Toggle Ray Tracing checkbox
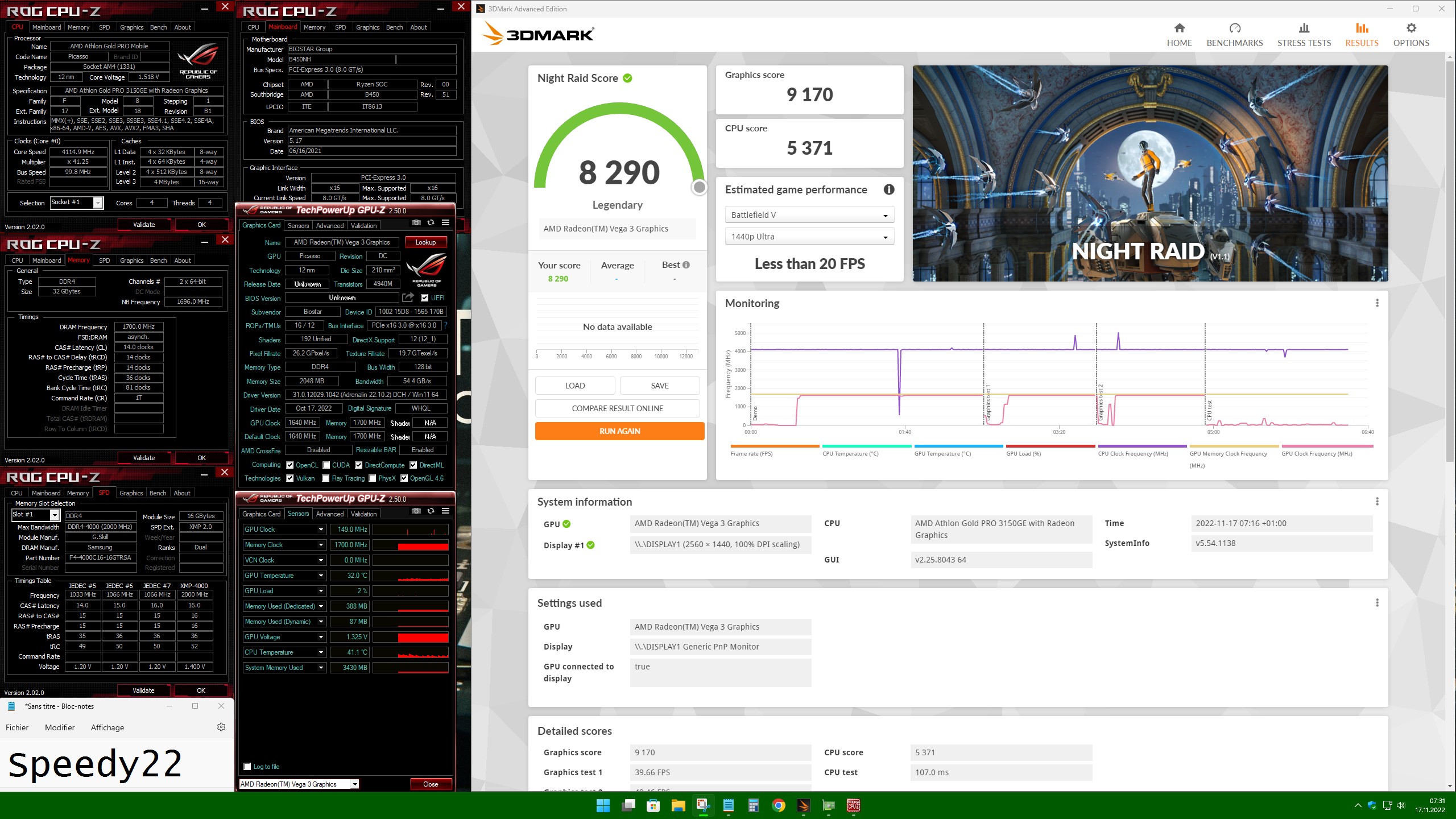 326,478
